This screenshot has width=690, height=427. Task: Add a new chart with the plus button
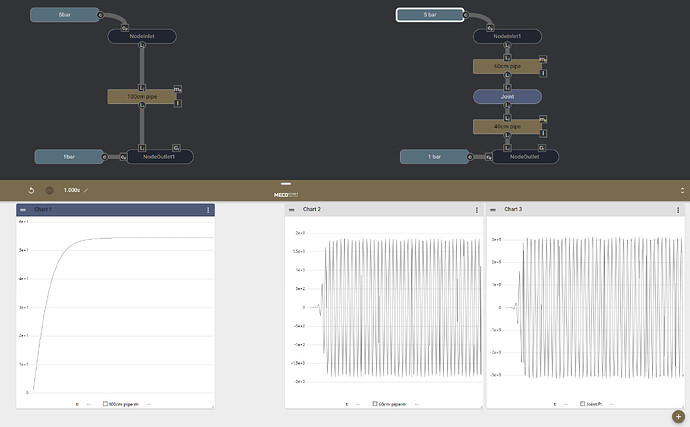pos(677,415)
